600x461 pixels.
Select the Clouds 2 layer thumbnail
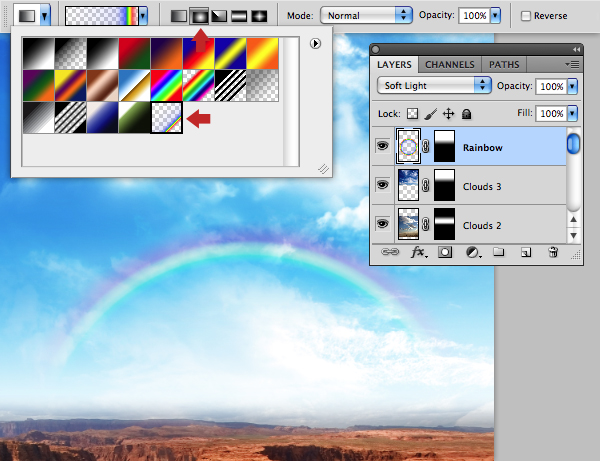[408, 224]
